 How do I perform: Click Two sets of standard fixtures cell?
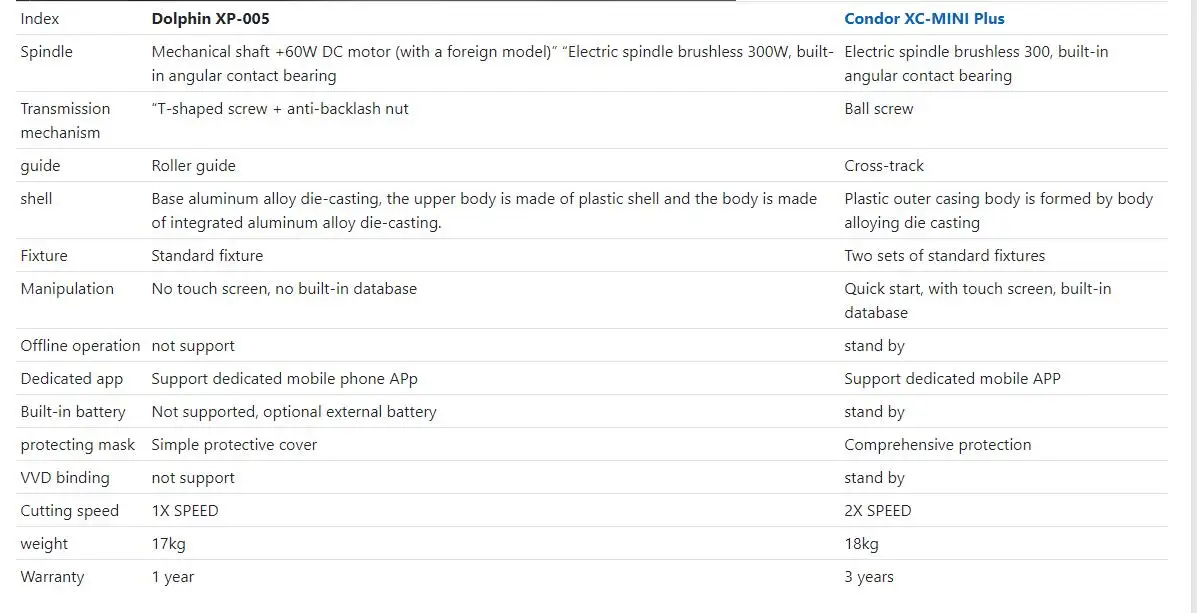tap(944, 255)
